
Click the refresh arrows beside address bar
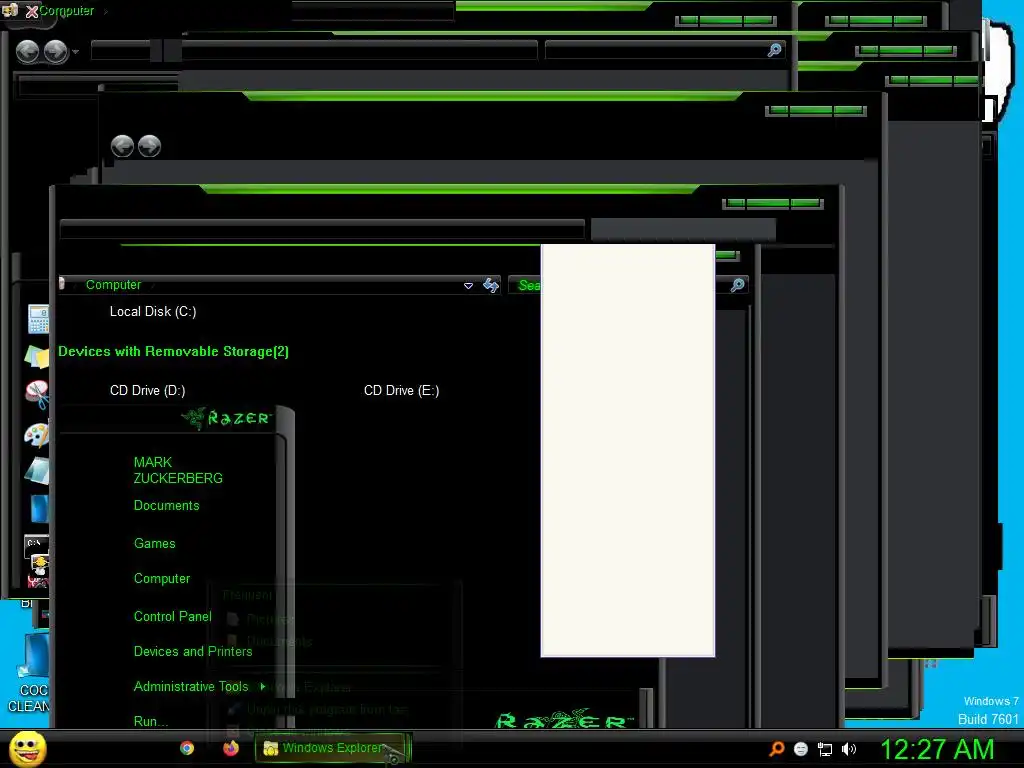[x=490, y=285]
